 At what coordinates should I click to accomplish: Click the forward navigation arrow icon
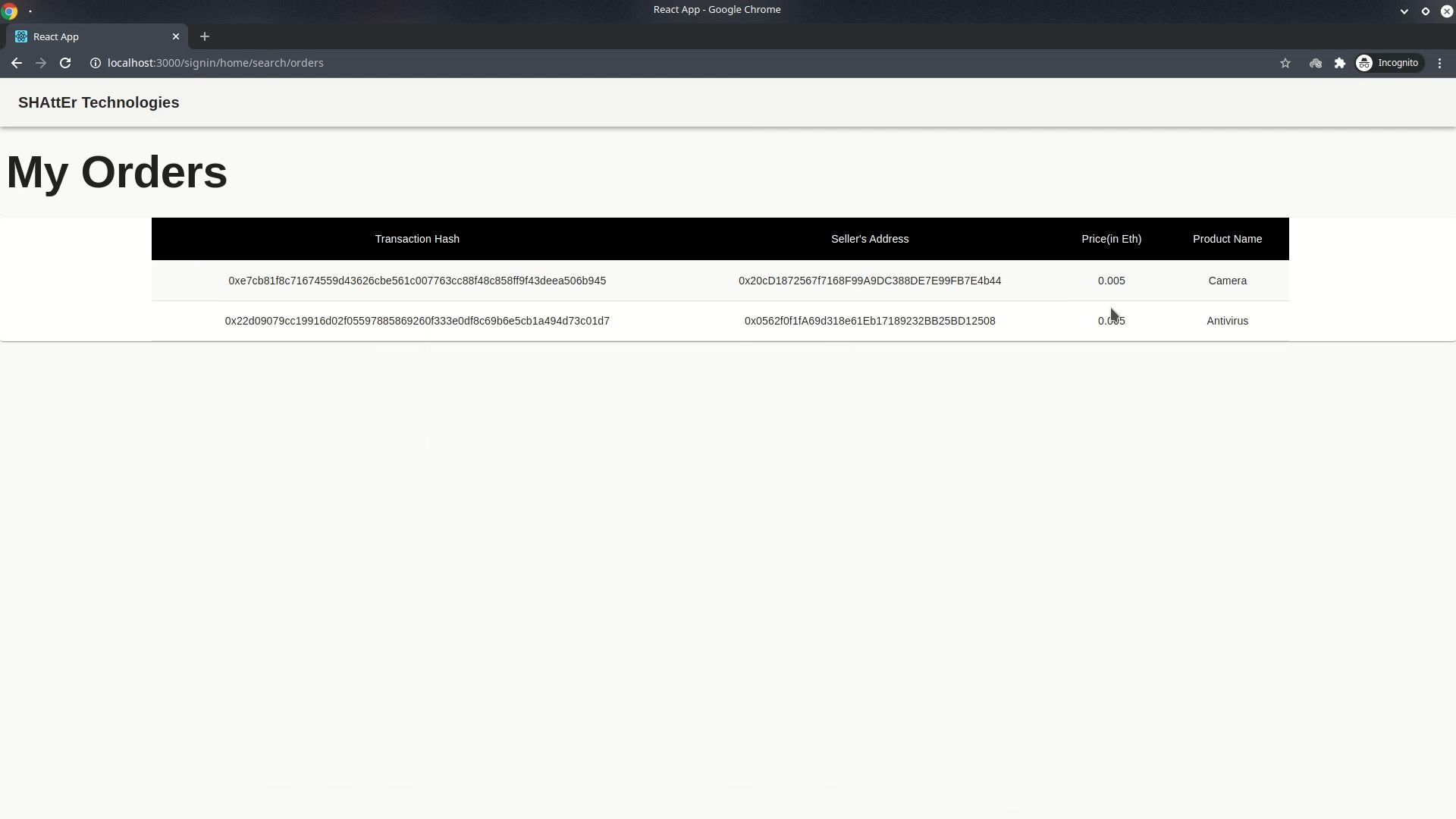[x=41, y=62]
